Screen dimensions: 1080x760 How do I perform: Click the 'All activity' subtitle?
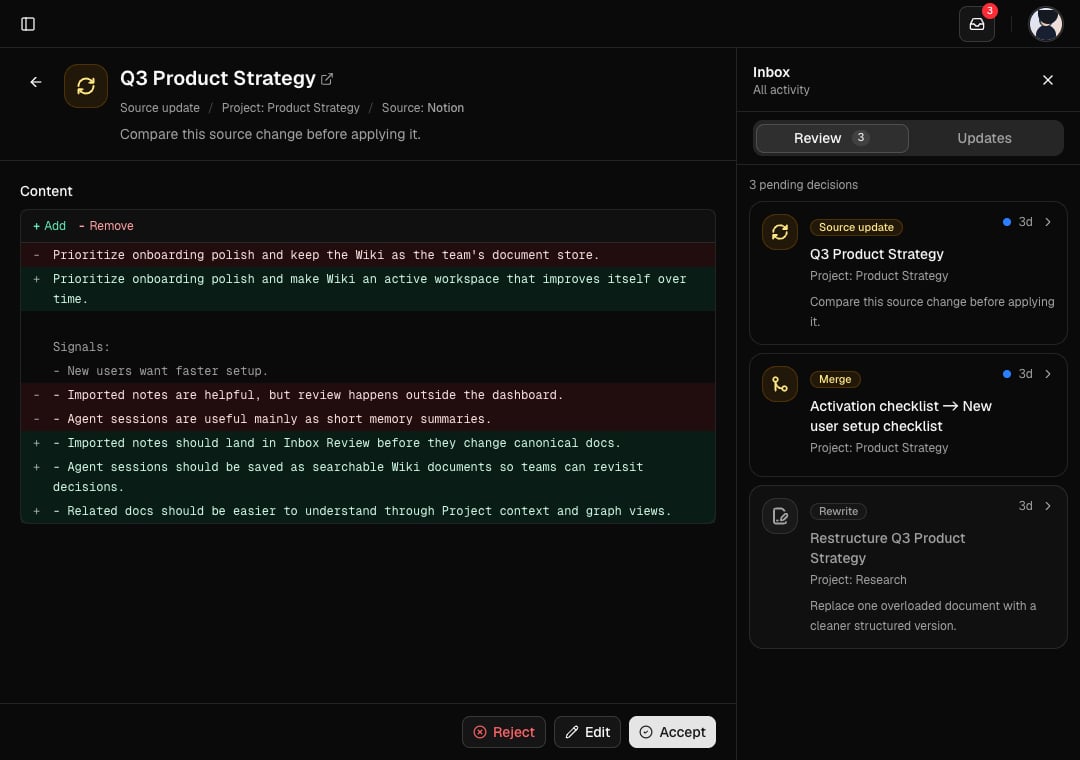781,90
